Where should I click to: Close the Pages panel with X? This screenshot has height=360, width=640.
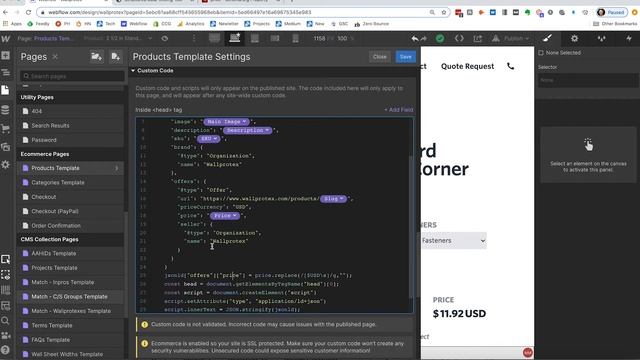(x=55, y=57)
